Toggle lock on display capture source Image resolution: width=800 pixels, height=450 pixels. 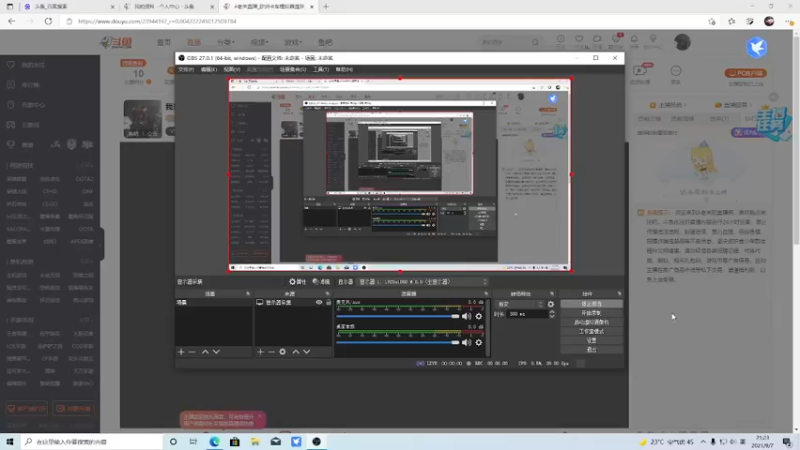[x=329, y=303]
